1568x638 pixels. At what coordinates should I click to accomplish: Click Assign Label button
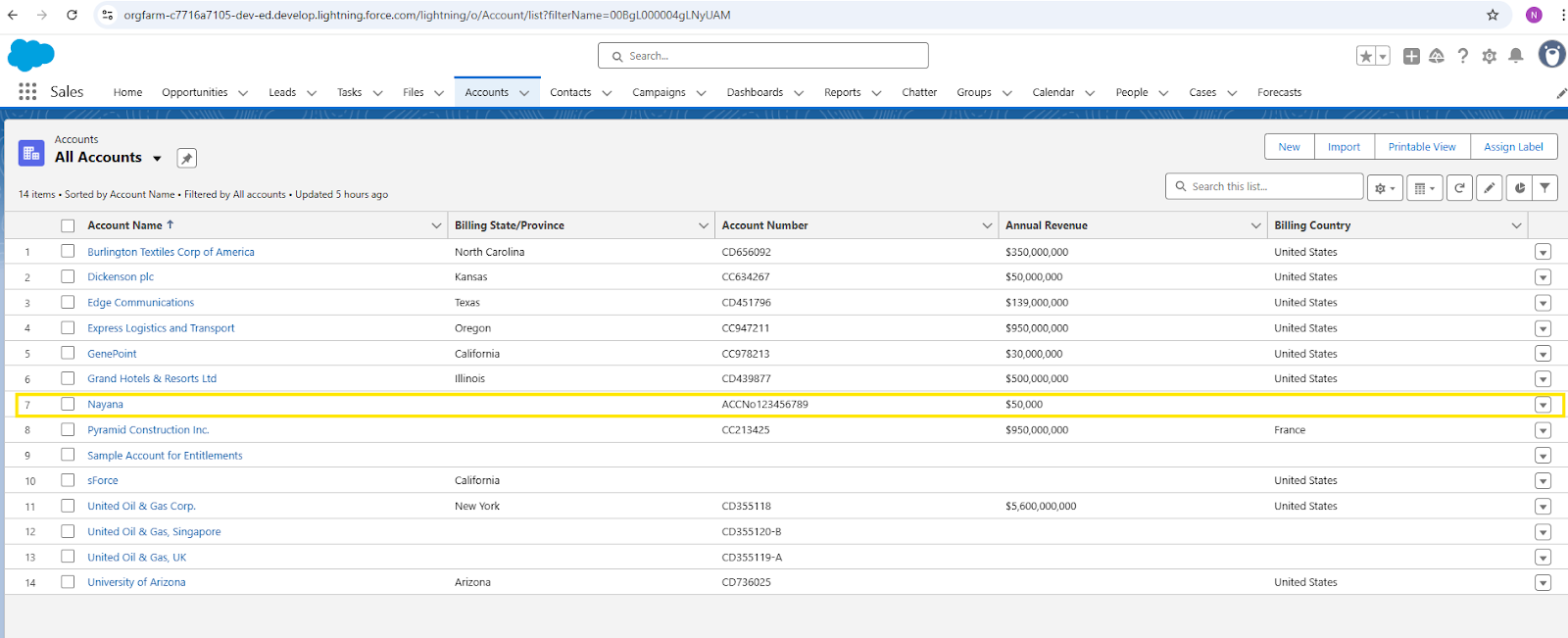(x=1513, y=147)
